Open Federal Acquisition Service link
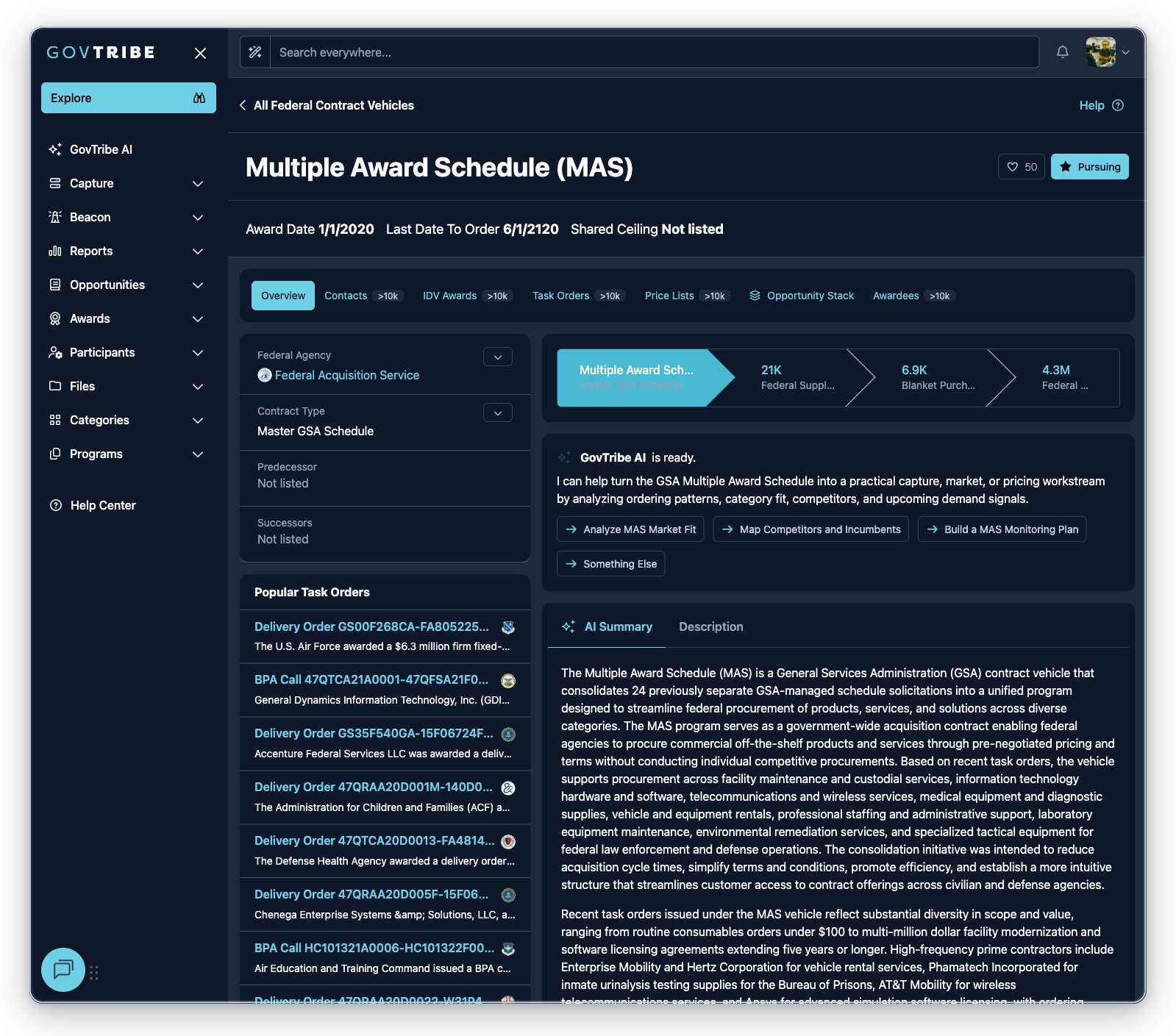This screenshot has height=1036, width=1176. pyautogui.click(x=347, y=375)
